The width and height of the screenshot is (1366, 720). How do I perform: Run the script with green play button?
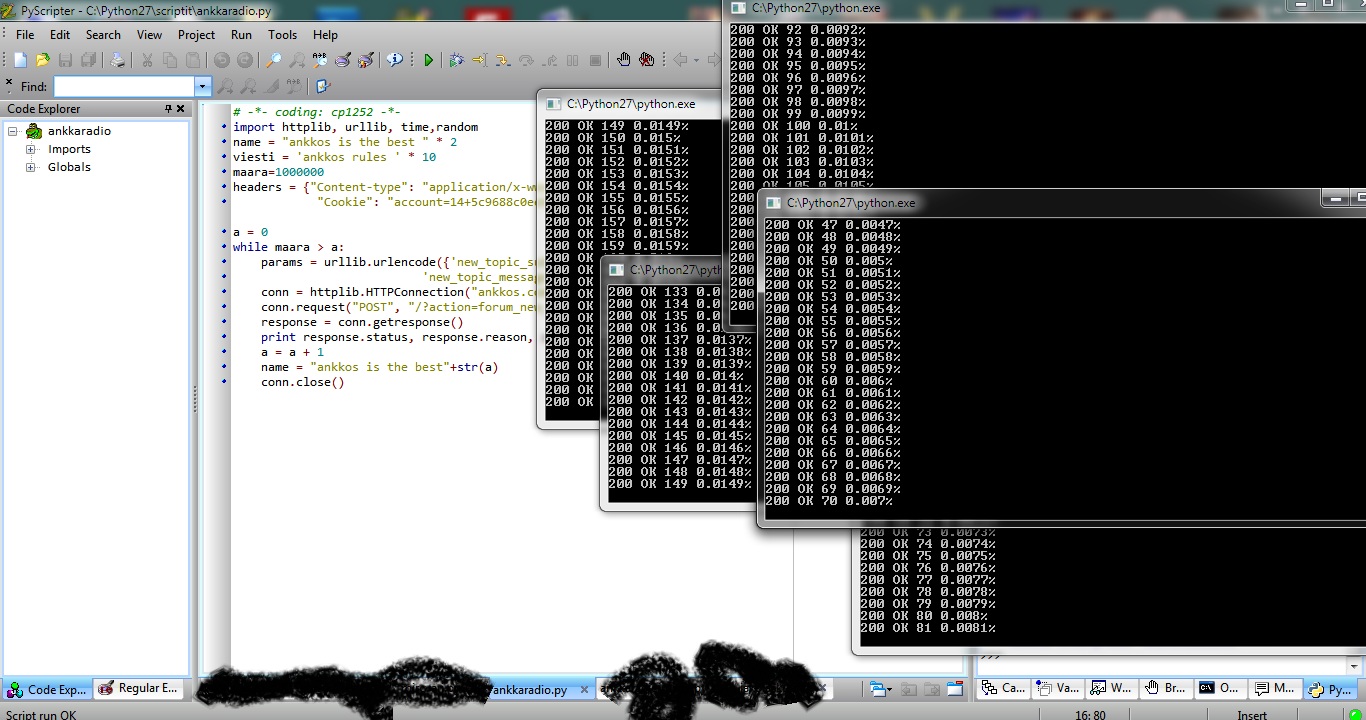(429, 61)
